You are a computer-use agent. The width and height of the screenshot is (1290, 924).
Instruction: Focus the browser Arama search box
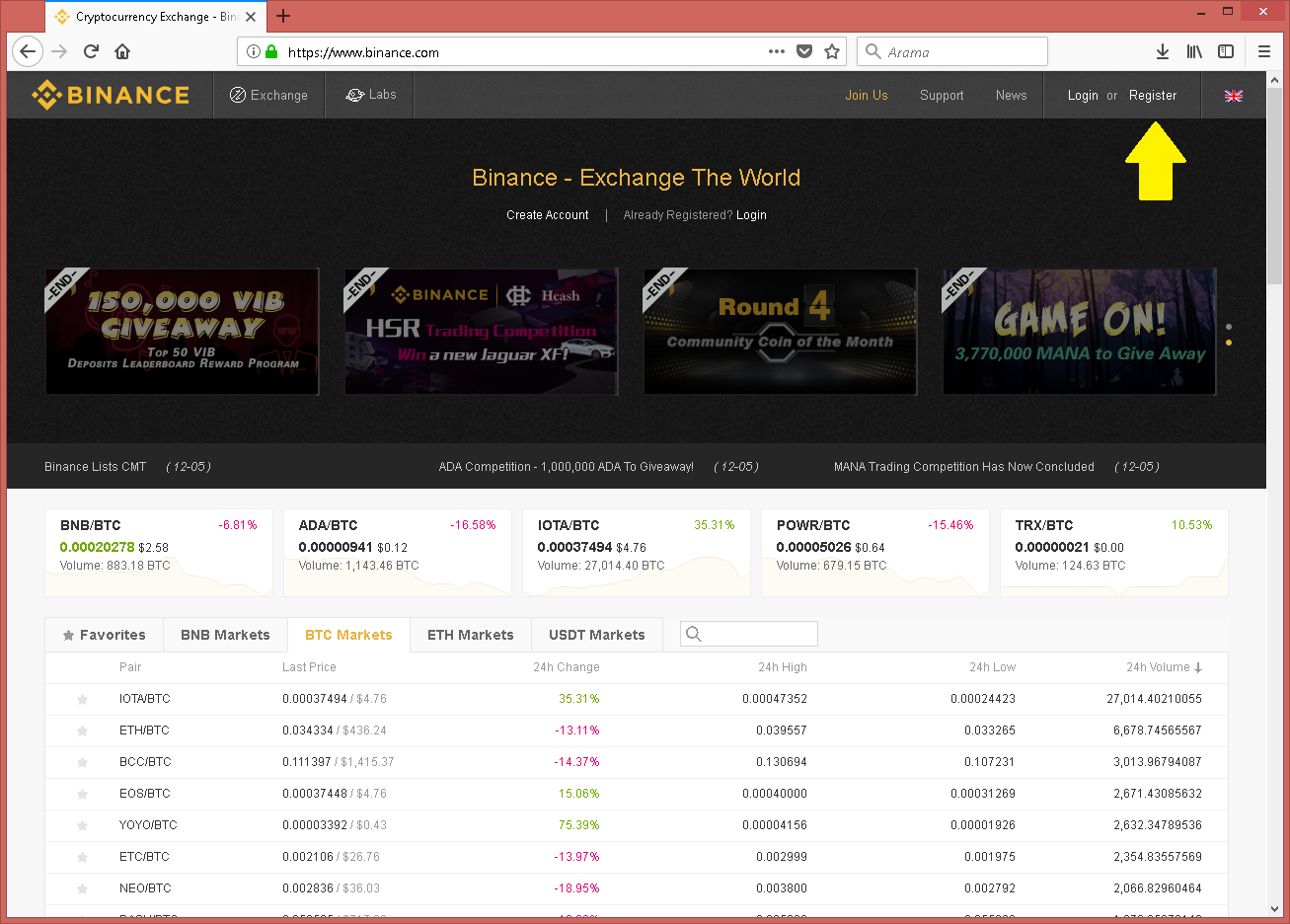952,51
